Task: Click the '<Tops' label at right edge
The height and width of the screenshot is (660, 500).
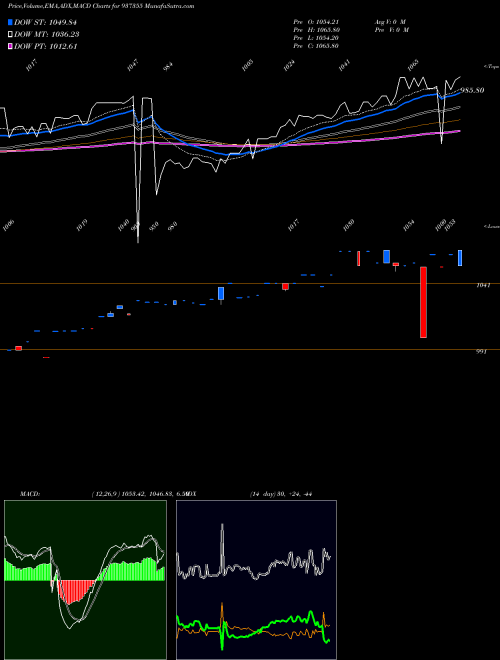Action: [491, 67]
